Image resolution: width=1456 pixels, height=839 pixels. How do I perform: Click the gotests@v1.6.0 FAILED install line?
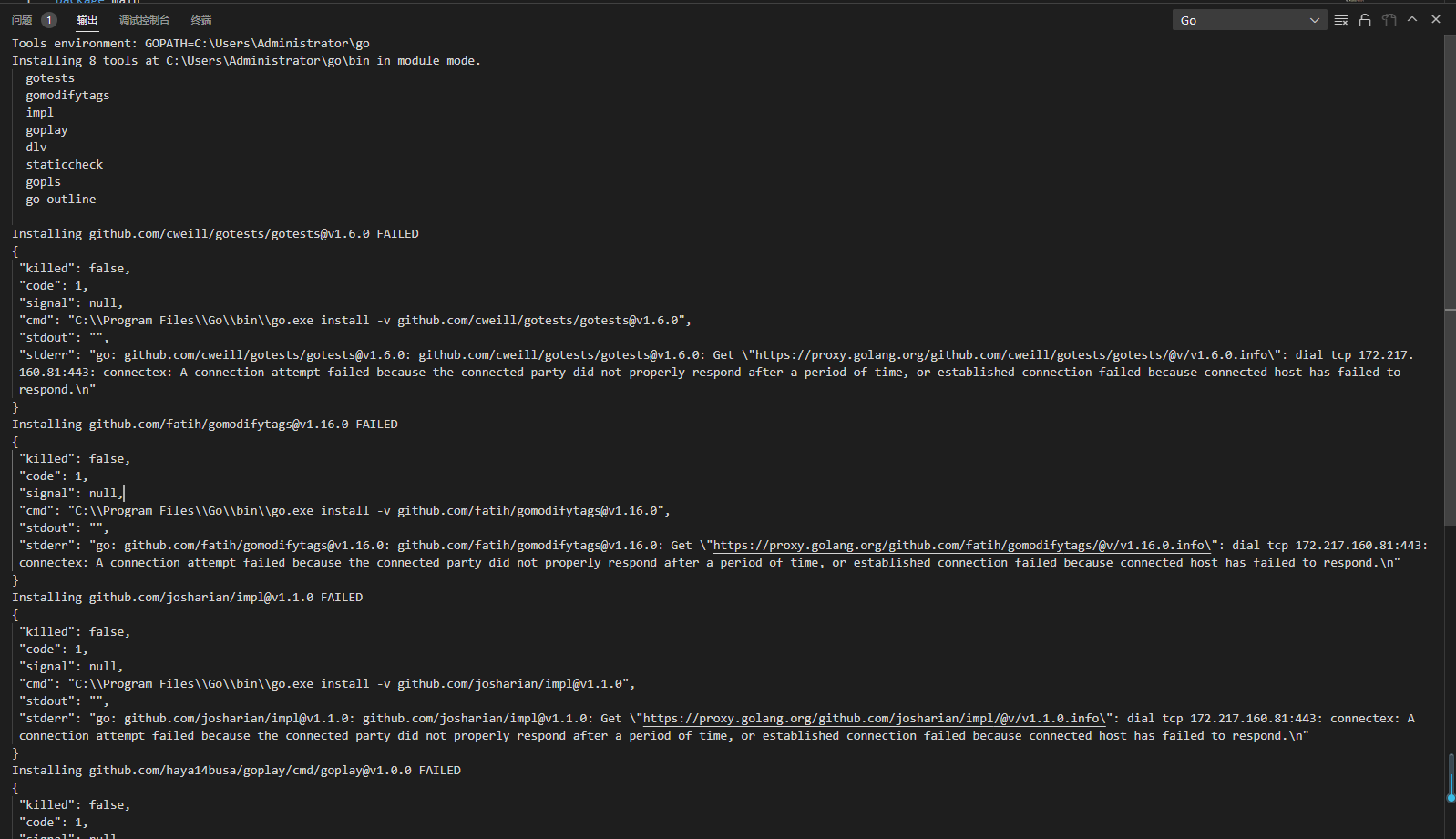click(x=215, y=234)
